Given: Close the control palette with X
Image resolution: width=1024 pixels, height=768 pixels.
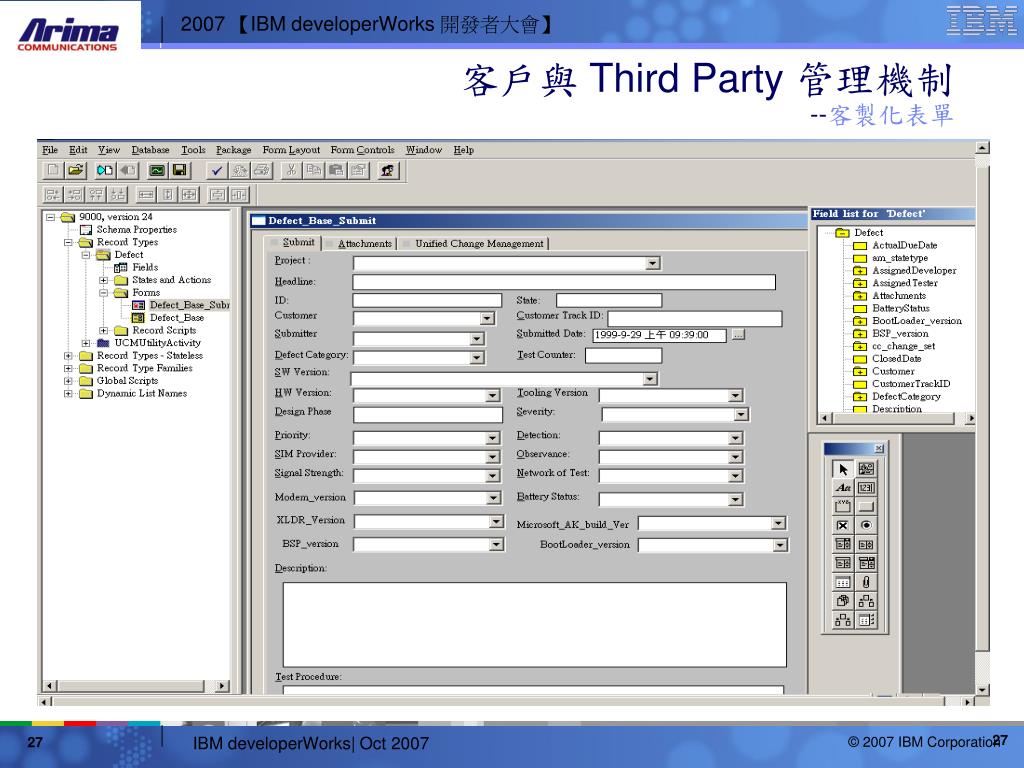Looking at the screenshot, I should (879, 449).
